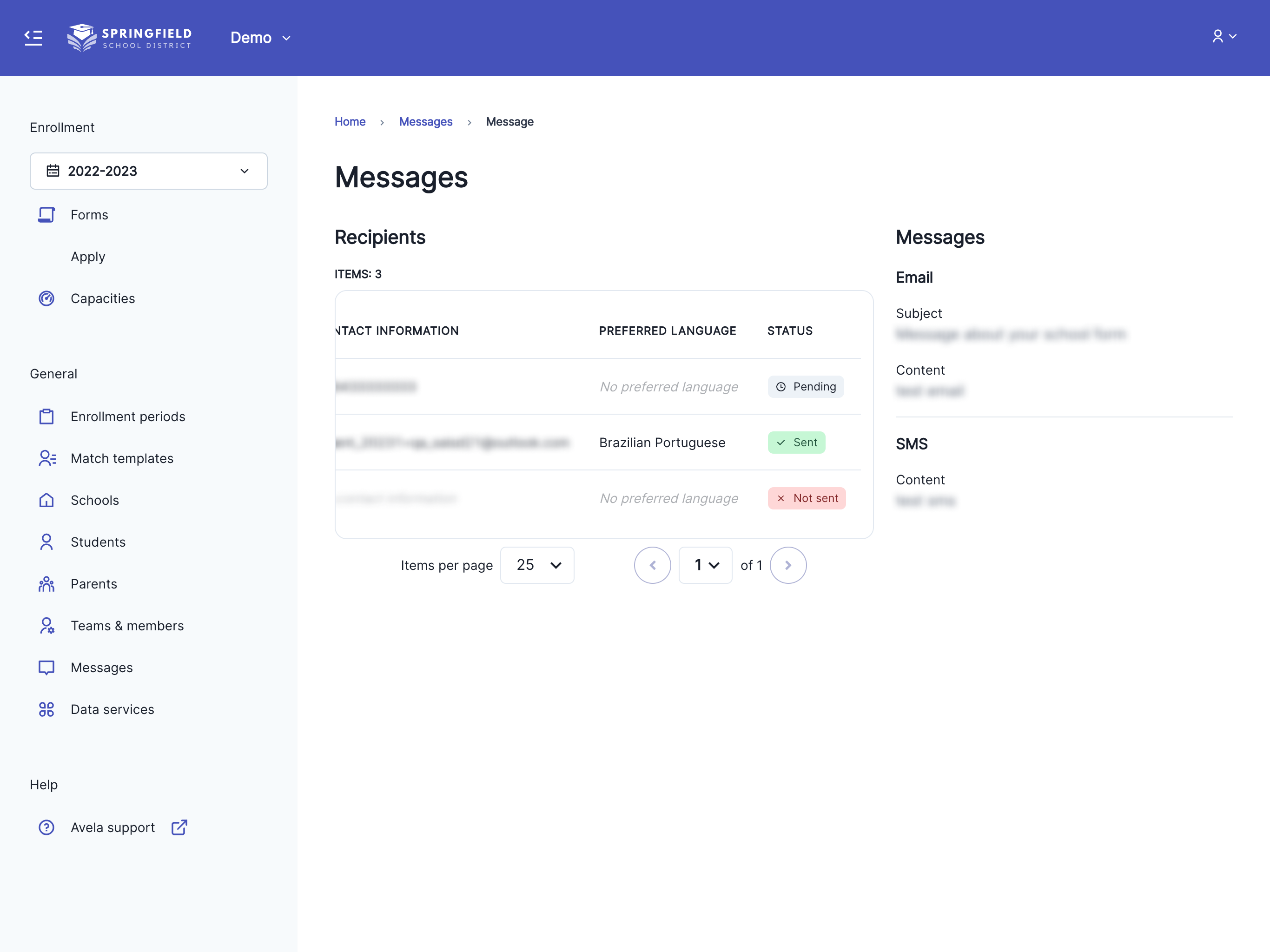Go to the next page of recipients
The height and width of the screenshot is (952, 1270).
pyautogui.click(x=788, y=565)
